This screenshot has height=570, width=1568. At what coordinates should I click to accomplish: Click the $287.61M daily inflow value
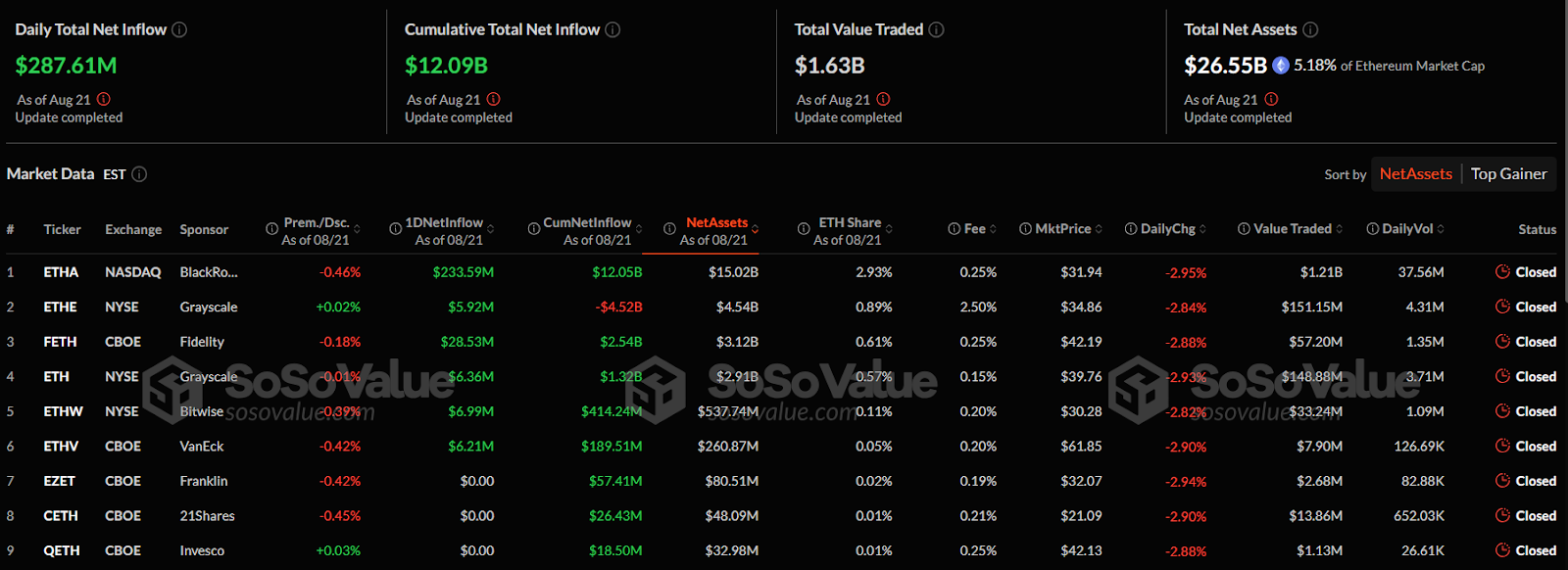pos(66,66)
